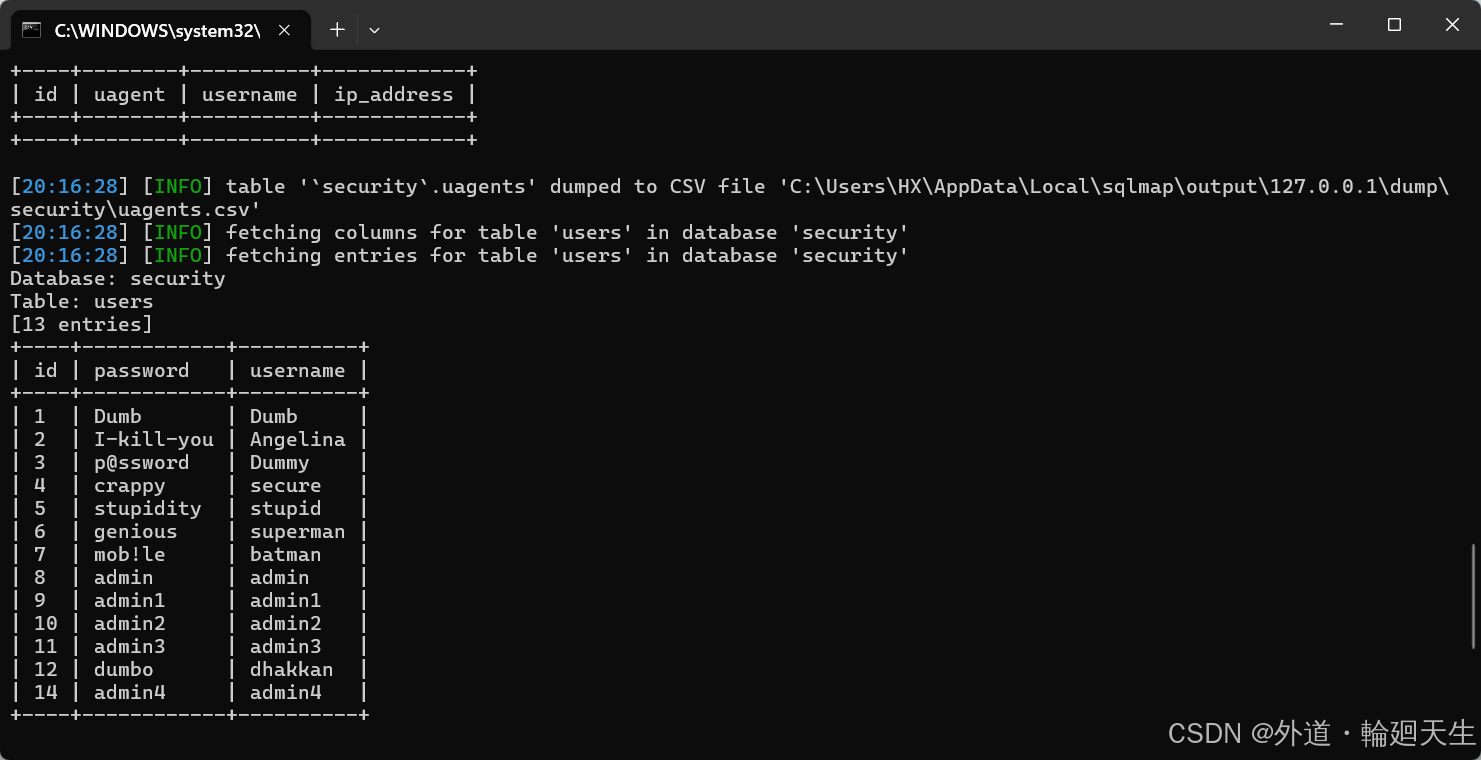Click the '[13 entries]' label
Screen dimensions: 1481x760
(x=80, y=324)
